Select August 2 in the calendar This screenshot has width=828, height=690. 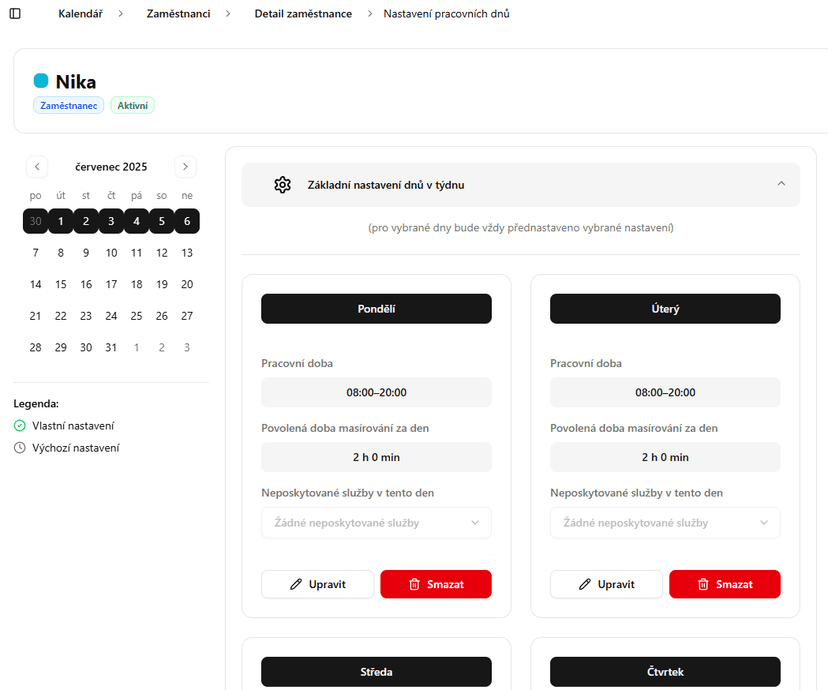pyautogui.click(x=162, y=348)
